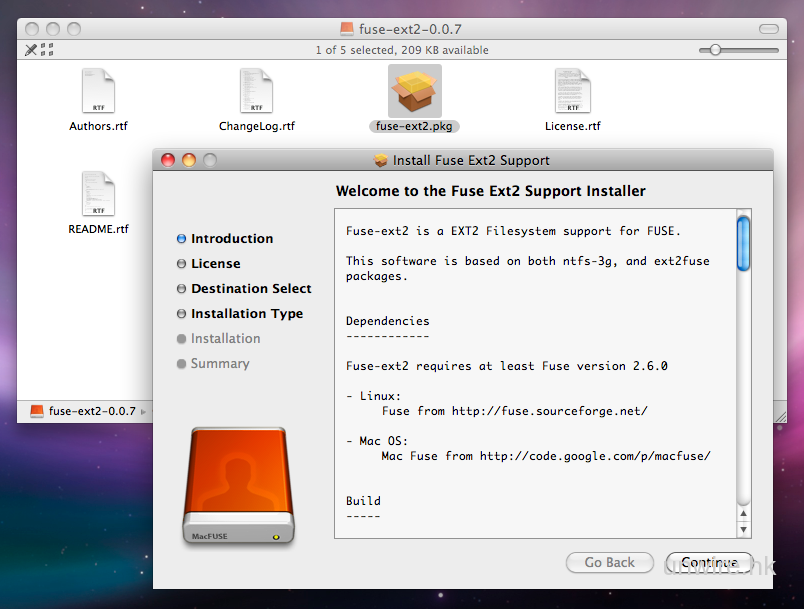Click the scroll down arrow in the readme pane
This screenshot has width=804, height=609.
tap(743, 529)
